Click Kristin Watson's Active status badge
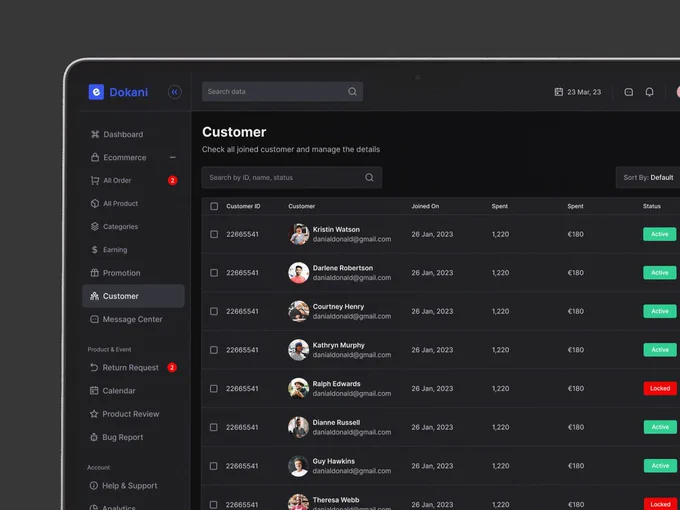The height and width of the screenshot is (510, 680). pyautogui.click(x=660, y=234)
